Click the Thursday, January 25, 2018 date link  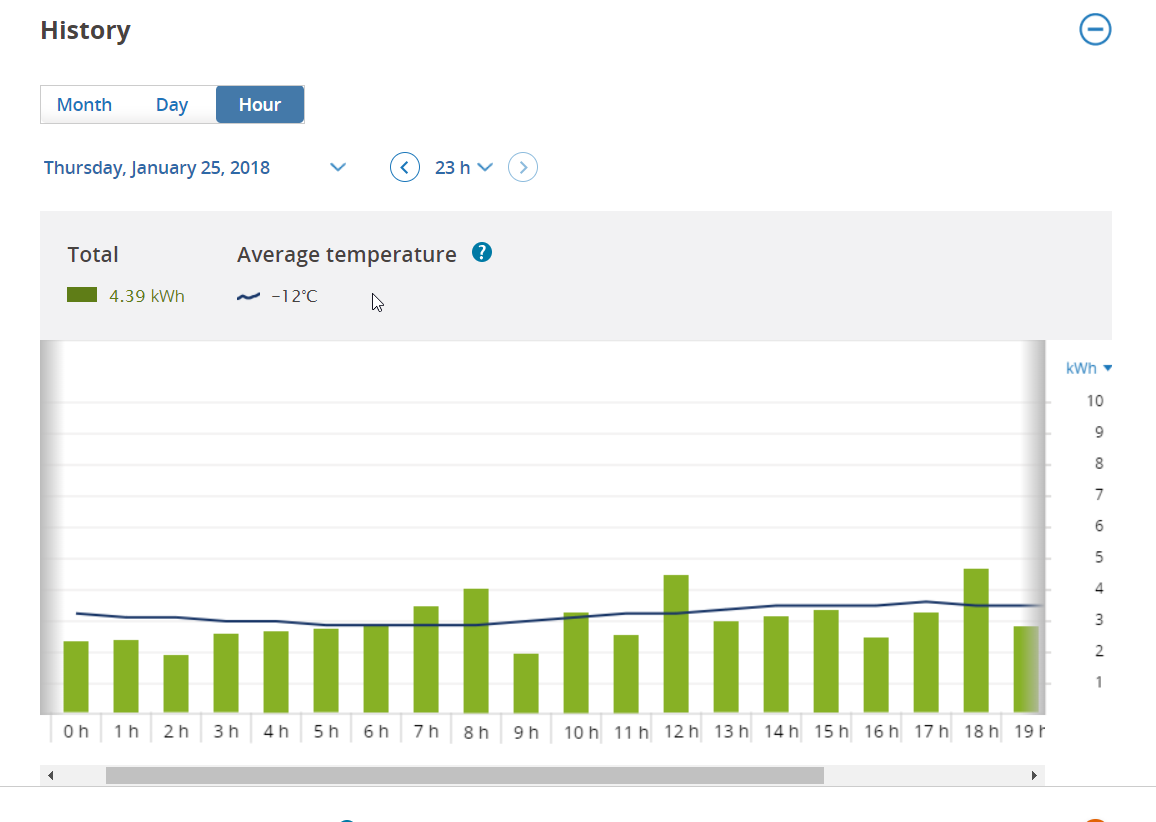coord(157,167)
